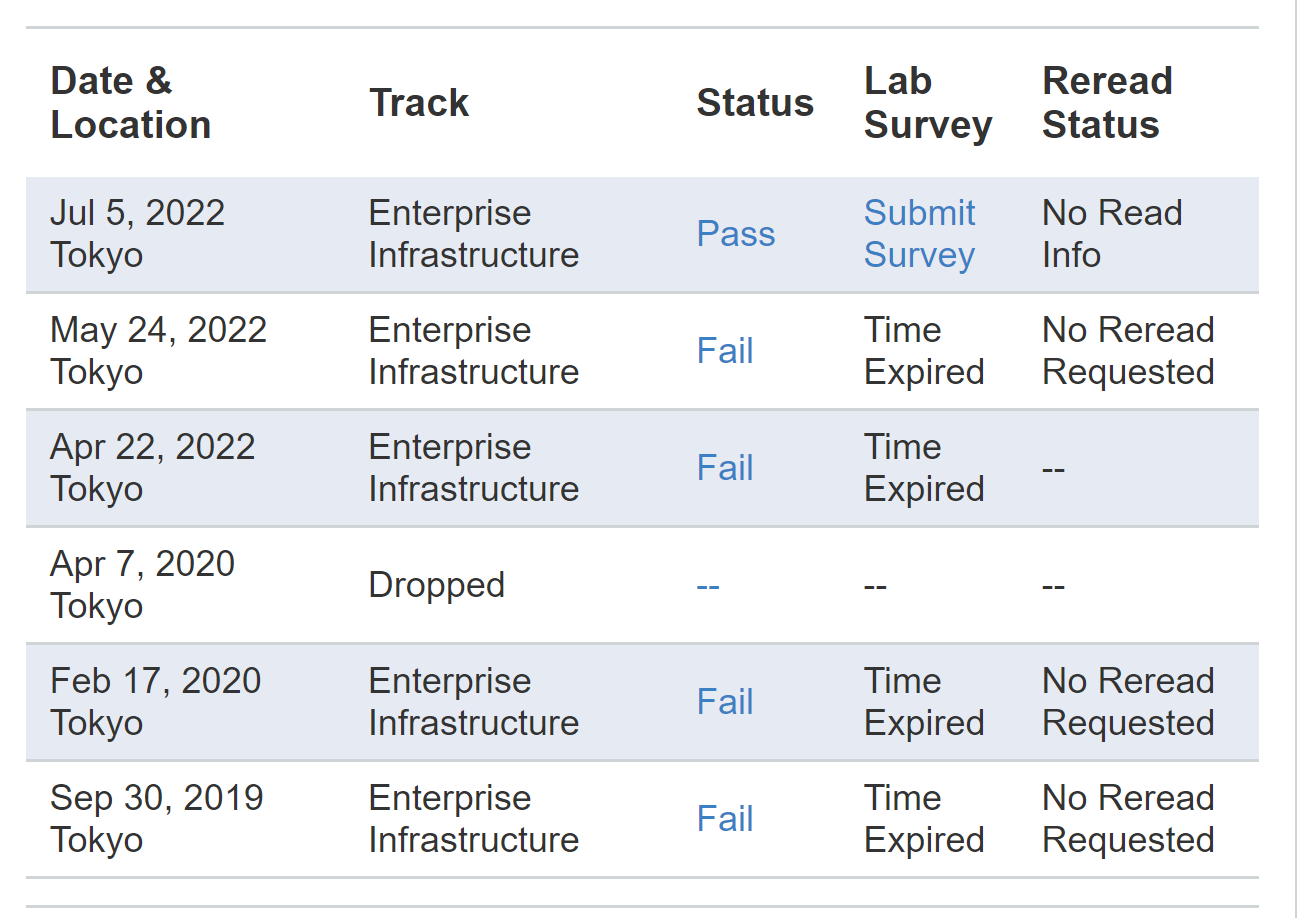Sort by the Date & Location column header

tap(130, 102)
